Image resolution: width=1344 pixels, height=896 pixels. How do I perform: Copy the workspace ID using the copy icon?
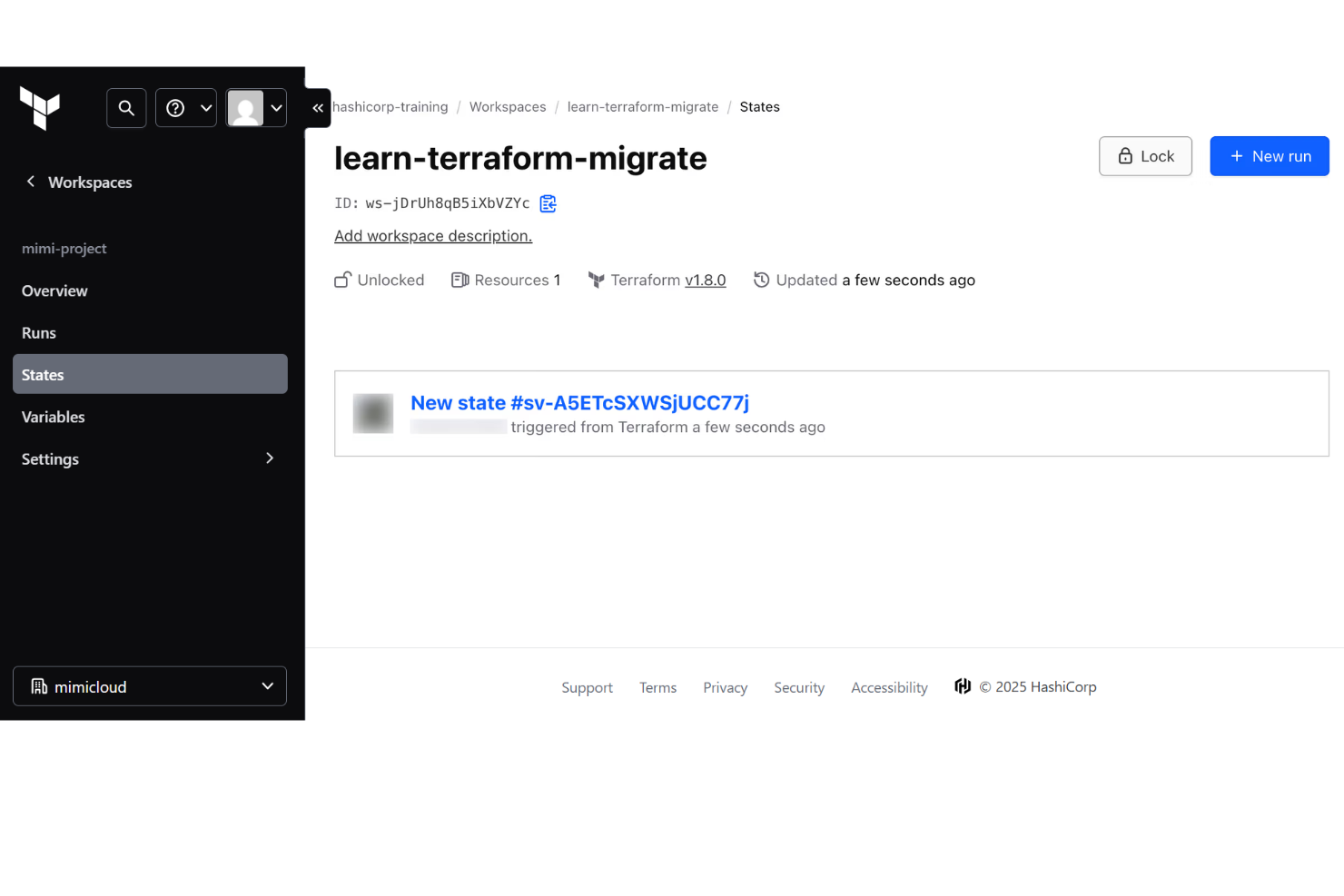548,203
